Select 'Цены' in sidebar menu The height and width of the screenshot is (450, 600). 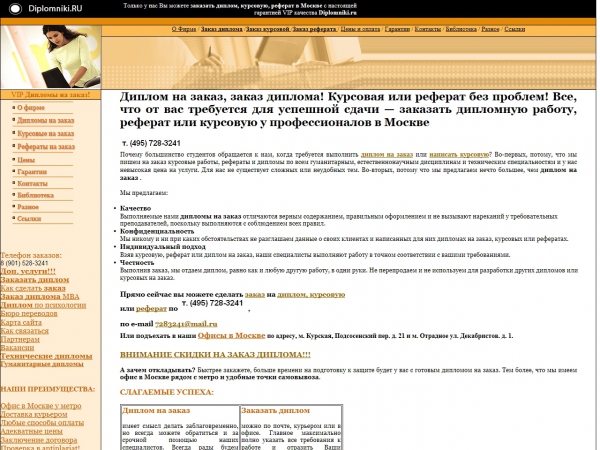click(26, 160)
